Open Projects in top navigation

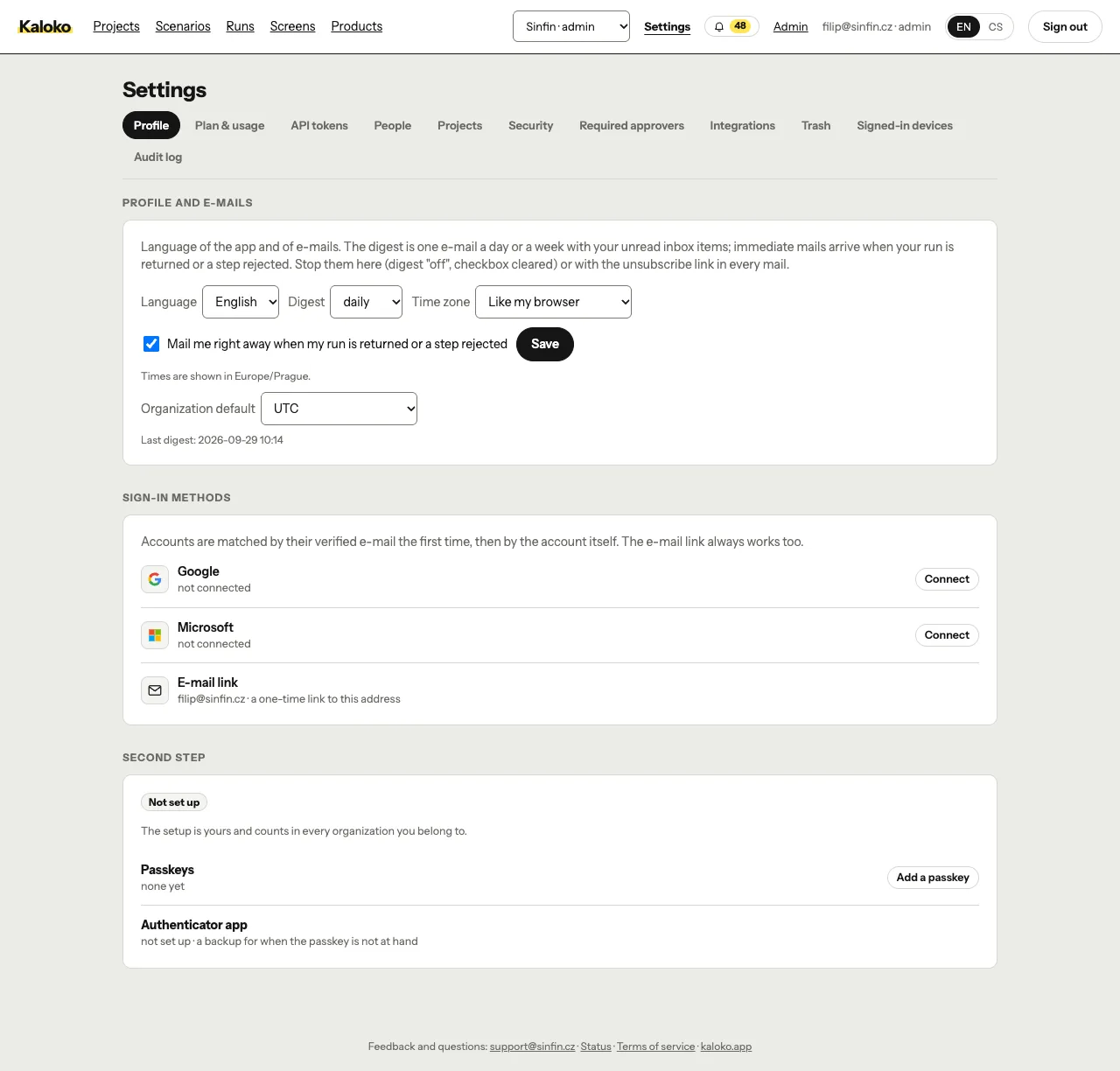point(116,26)
